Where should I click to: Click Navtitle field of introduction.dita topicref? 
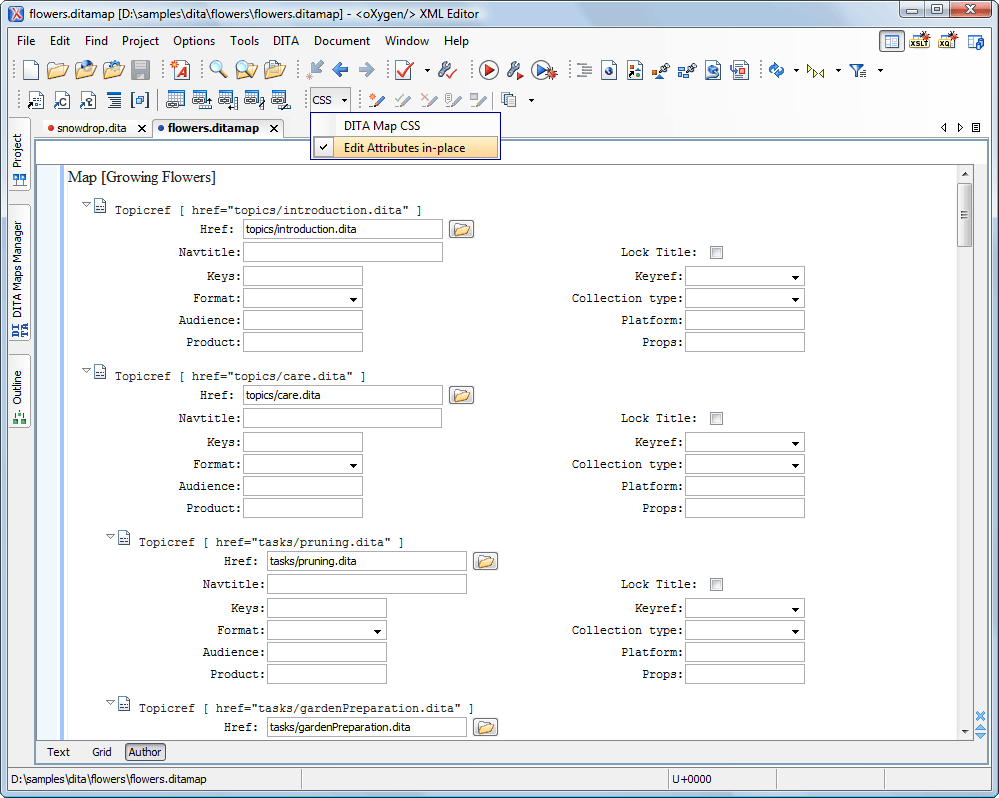343,252
